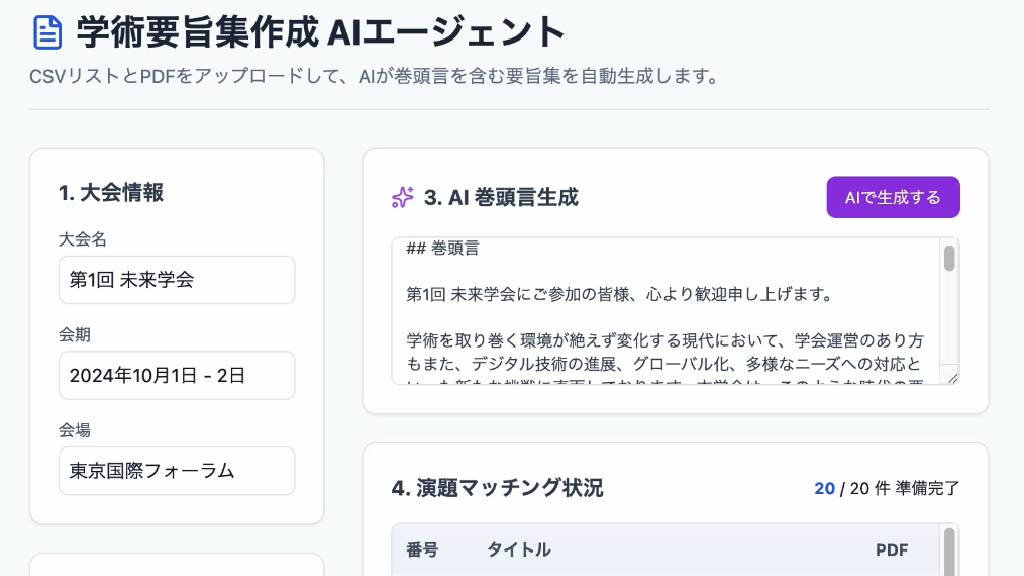Screen dimensions: 1024x576
Task: Click the 1. 大会情報 section heading
Action: pyautogui.click(x=111, y=193)
